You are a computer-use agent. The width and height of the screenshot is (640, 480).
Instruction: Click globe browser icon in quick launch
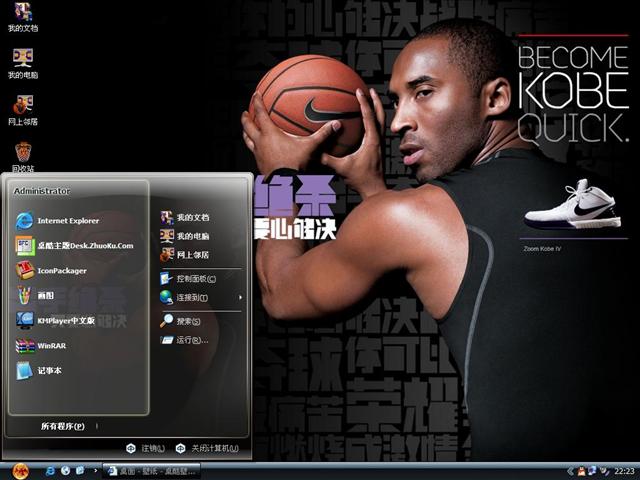coord(65,471)
